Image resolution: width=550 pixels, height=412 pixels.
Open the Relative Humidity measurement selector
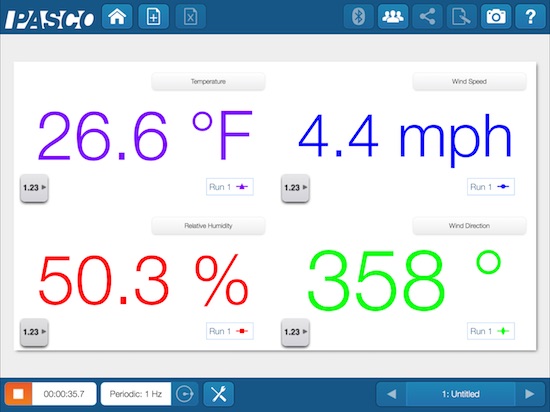coord(208,226)
